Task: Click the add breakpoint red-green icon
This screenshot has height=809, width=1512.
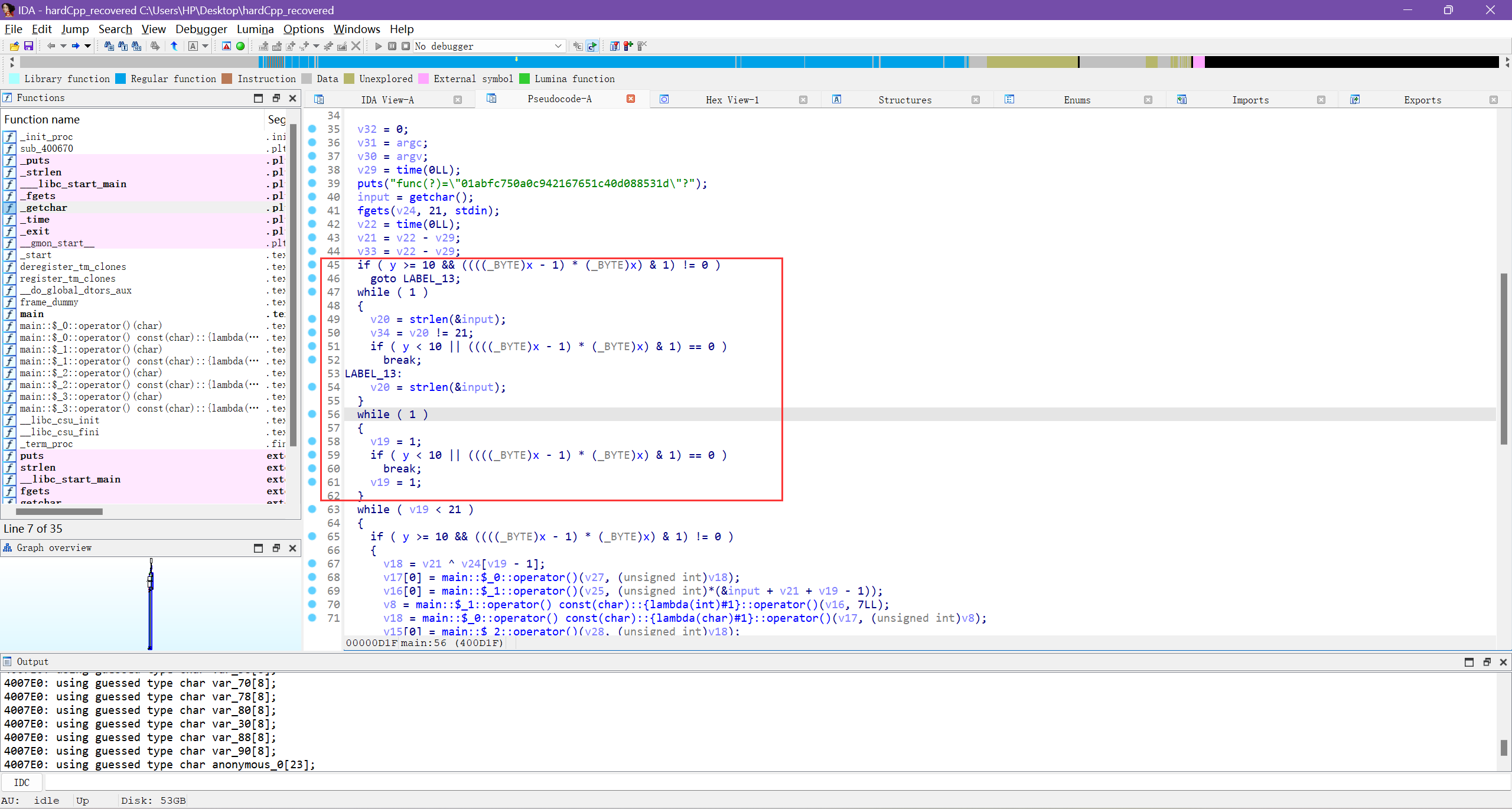Action: pyautogui.click(x=628, y=46)
